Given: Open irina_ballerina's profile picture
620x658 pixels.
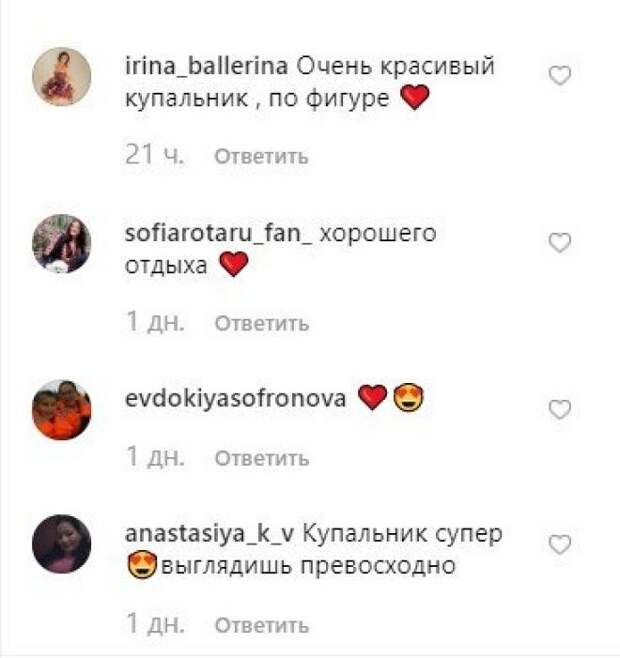Looking at the screenshot, I should [62, 76].
